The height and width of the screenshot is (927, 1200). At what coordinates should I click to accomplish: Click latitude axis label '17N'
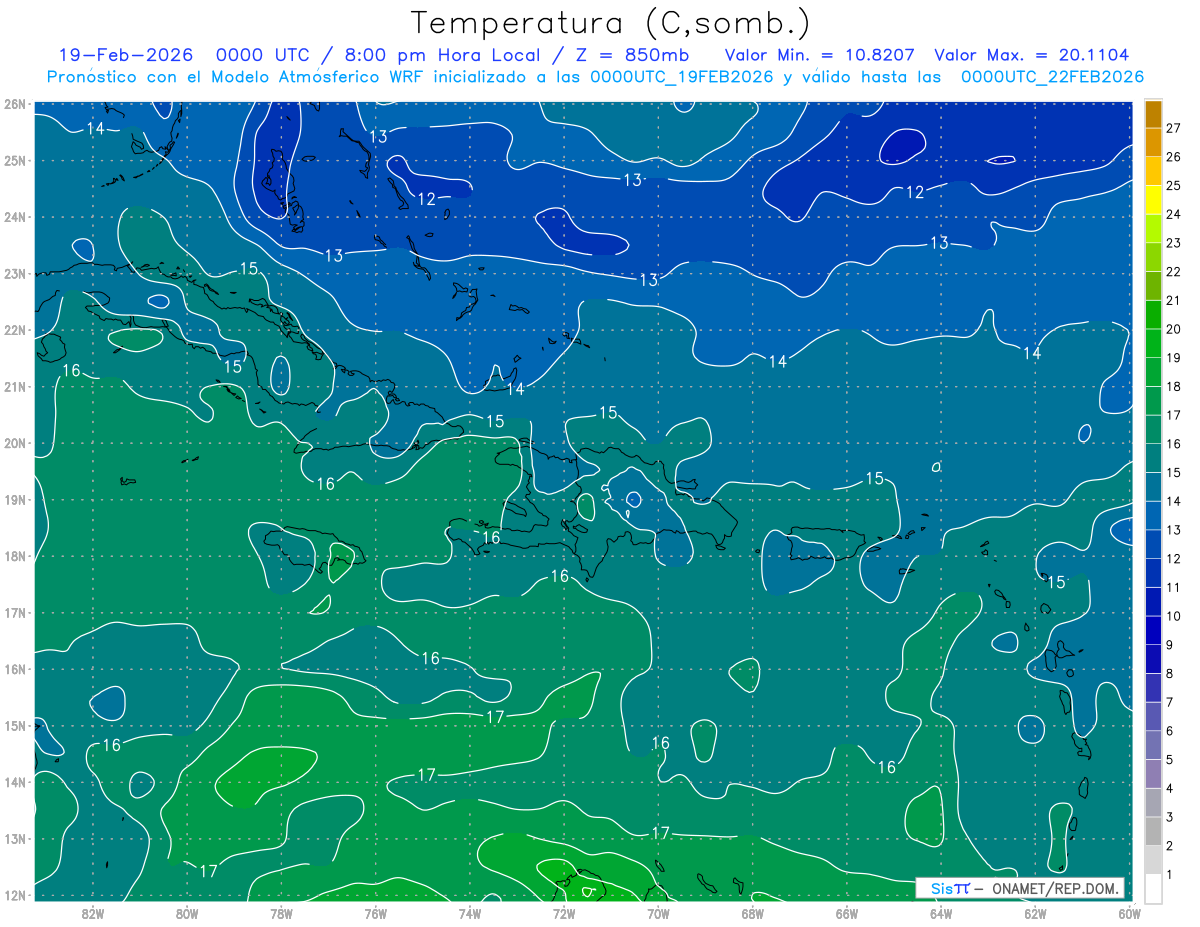pyautogui.click(x=15, y=612)
